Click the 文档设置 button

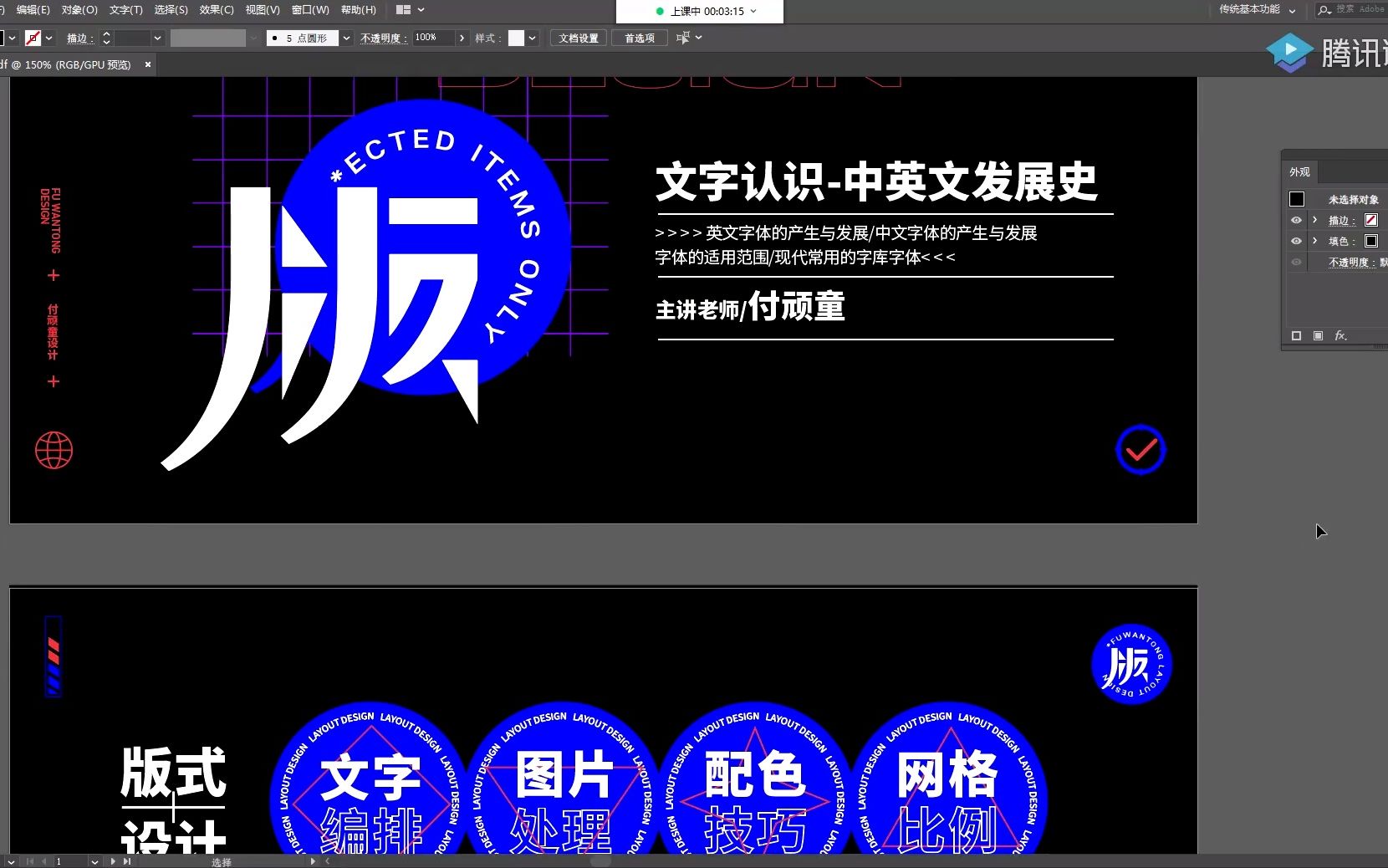pyautogui.click(x=579, y=38)
